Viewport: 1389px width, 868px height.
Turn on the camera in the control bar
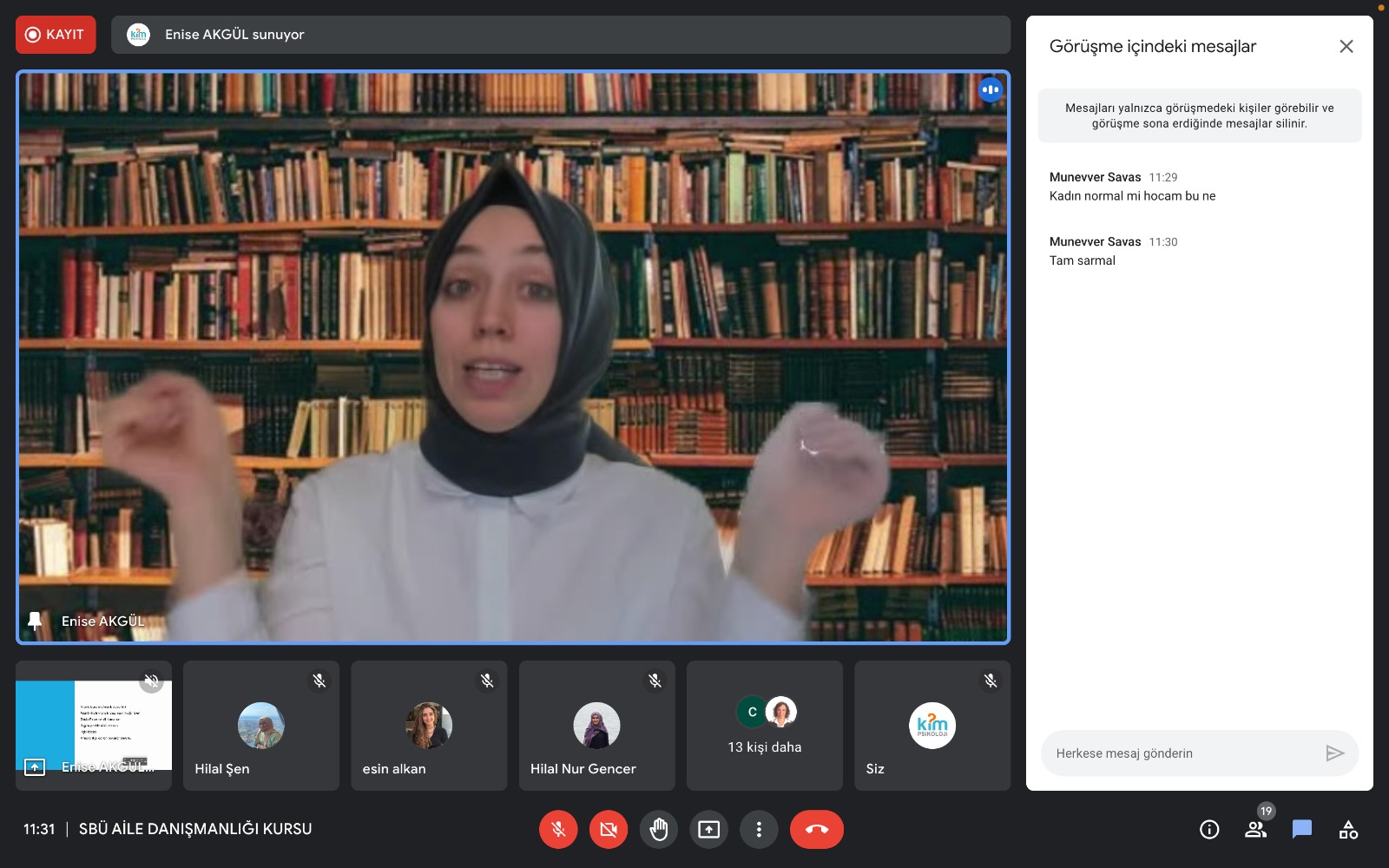[609, 830]
